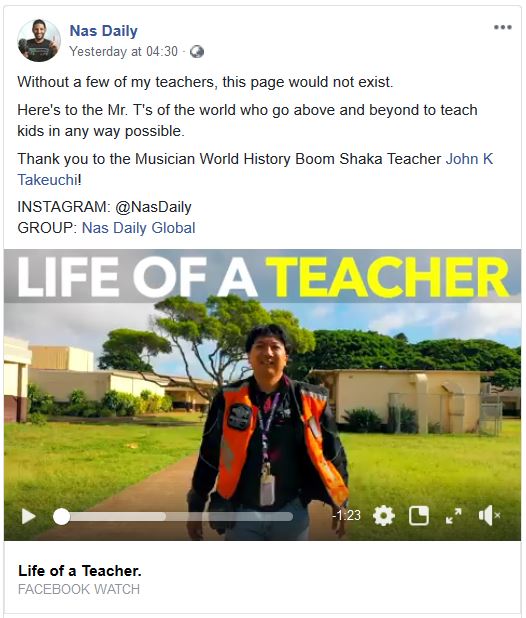Click the public globe privacy icon
The width and height of the screenshot is (526, 618).
click(x=197, y=52)
